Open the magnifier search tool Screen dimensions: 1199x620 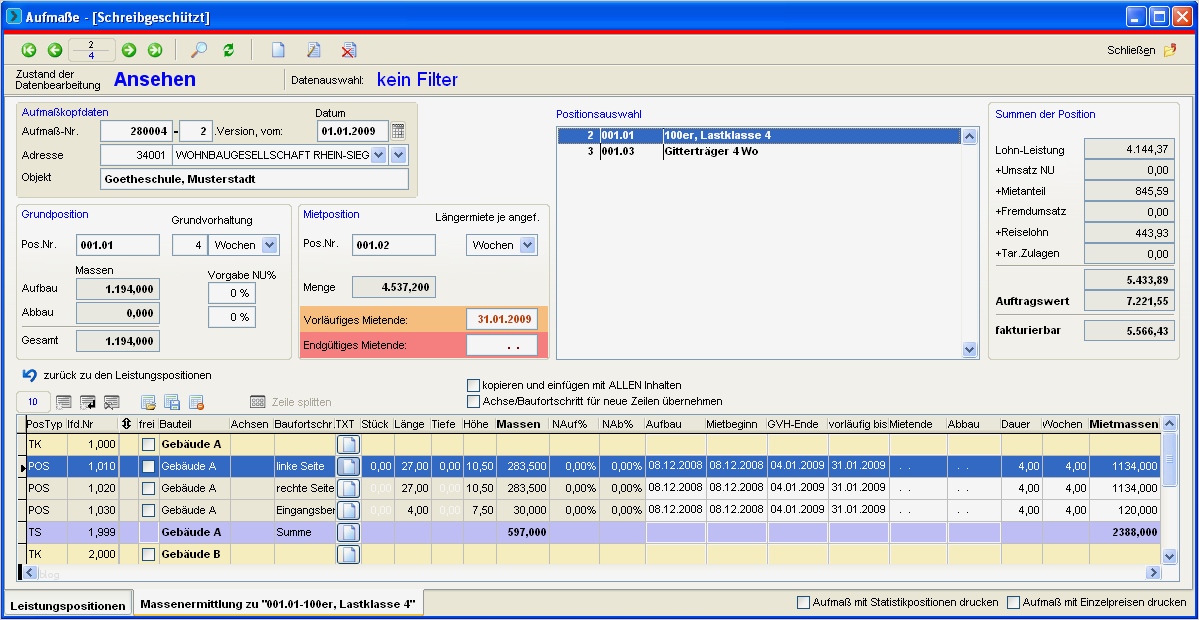[x=199, y=50]
